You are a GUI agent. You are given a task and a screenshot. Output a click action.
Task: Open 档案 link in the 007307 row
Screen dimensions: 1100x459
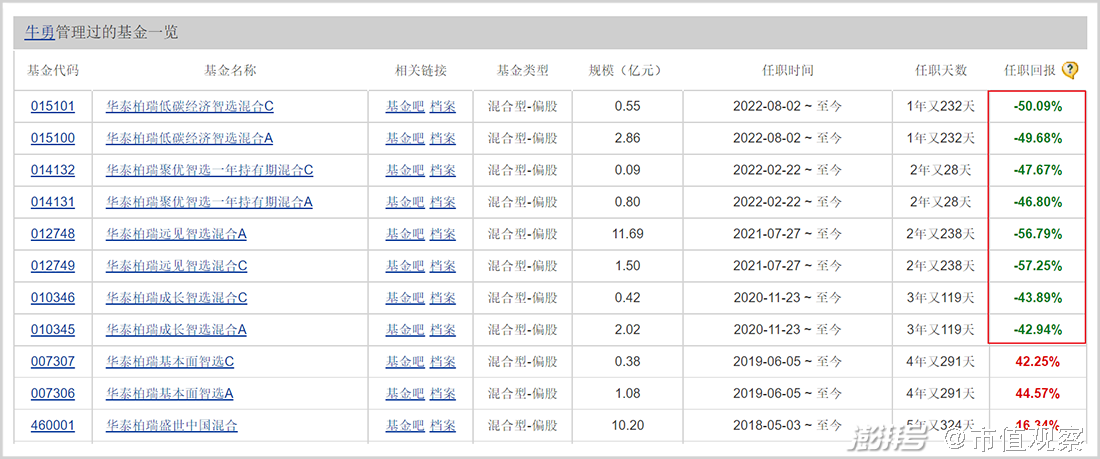[x=443, y=361]
